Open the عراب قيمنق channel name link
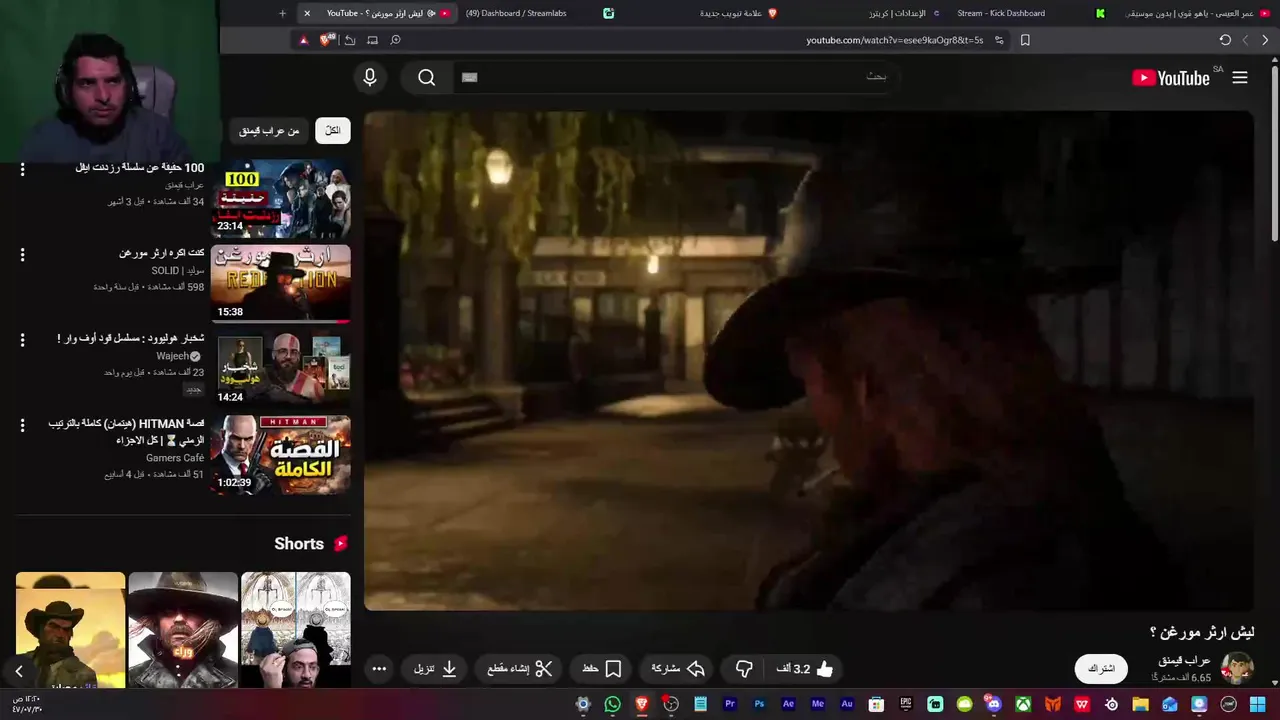 (1184, 661)
